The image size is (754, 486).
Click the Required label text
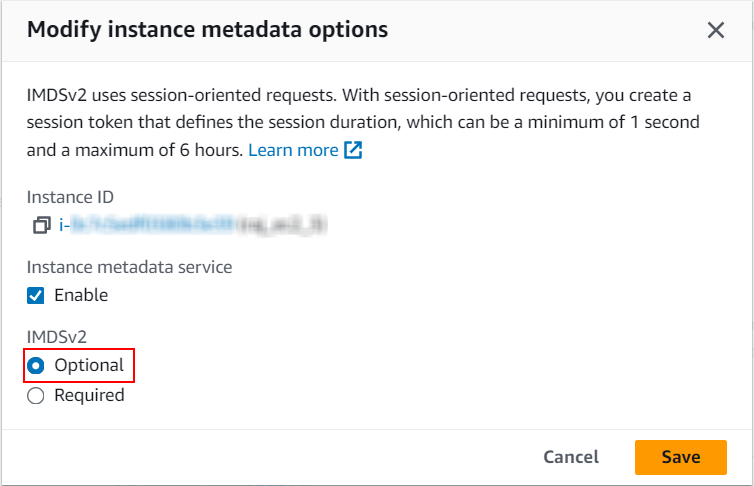click(x=89, y=395)
